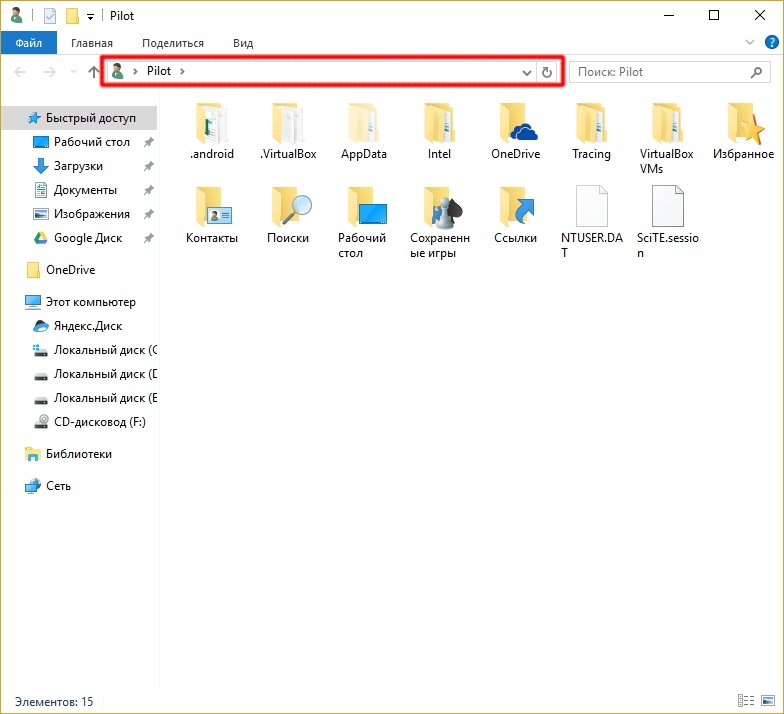This screenshot has height=714, width=784.
Task: Click the properties icon in quick access toolbar
Action: coord(50,16)
